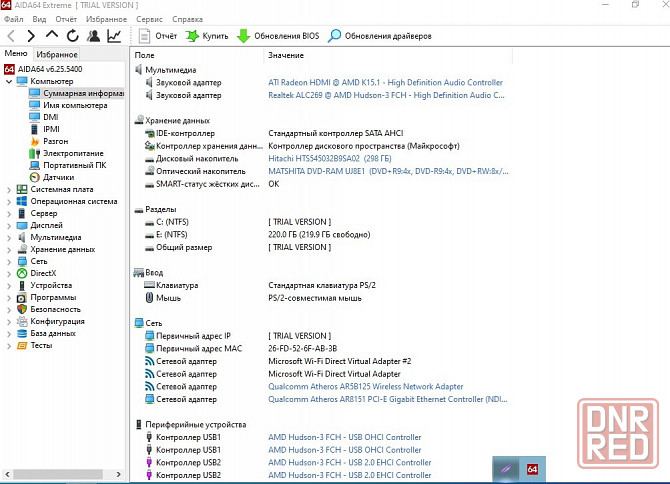
Task: Click the Back navigation arrow
Action: pyautogui.click(x=11, y=36)
